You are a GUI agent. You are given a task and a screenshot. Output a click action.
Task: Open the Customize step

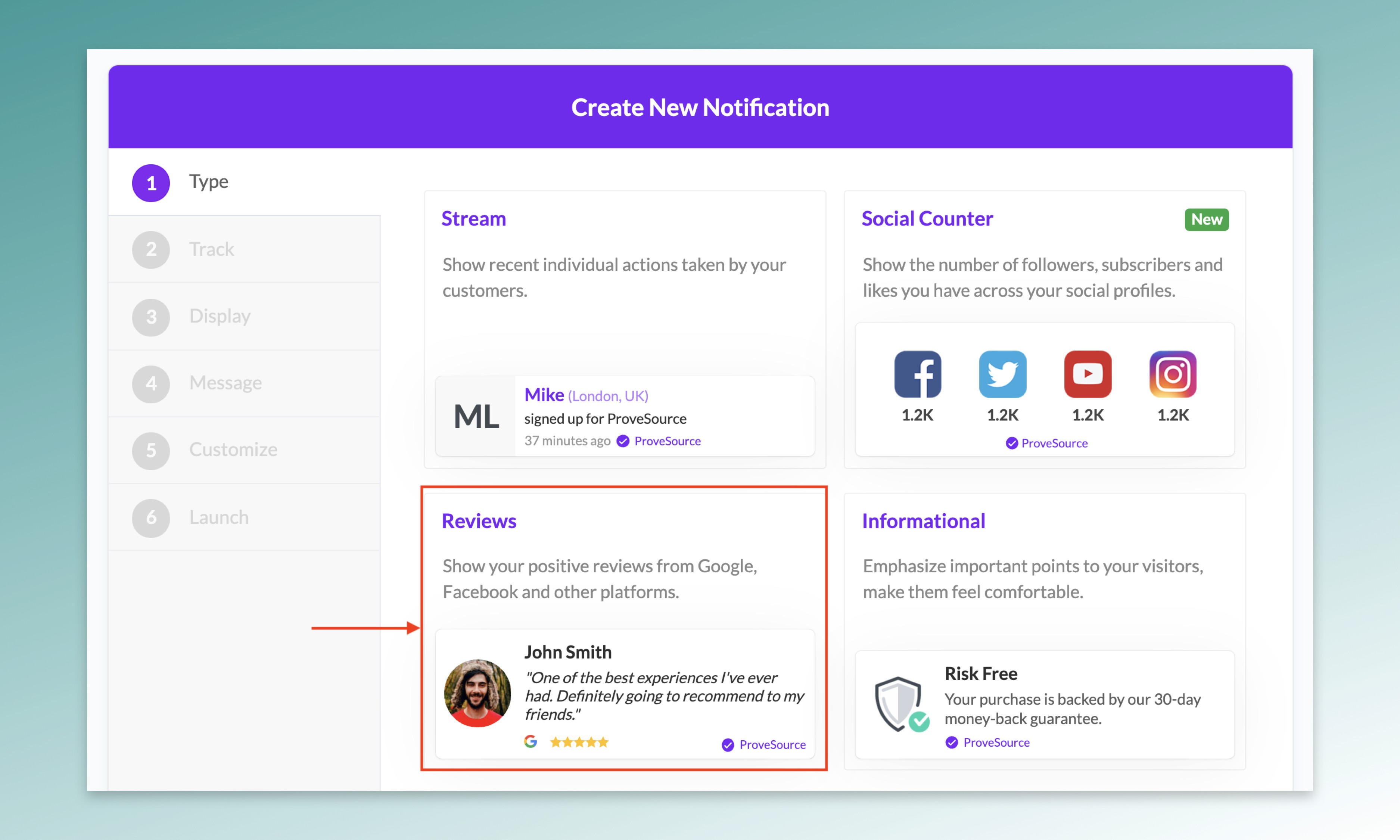pos(233,450)
